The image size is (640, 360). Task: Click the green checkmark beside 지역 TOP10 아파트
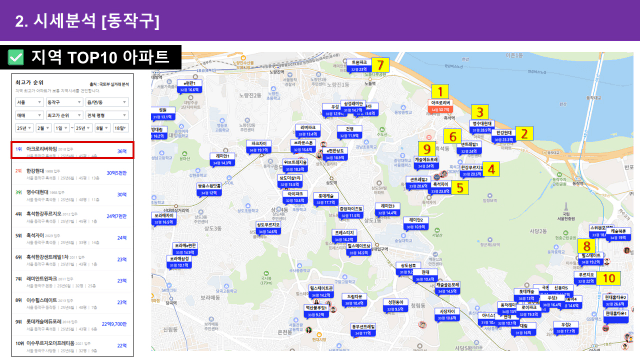[16, 58]
